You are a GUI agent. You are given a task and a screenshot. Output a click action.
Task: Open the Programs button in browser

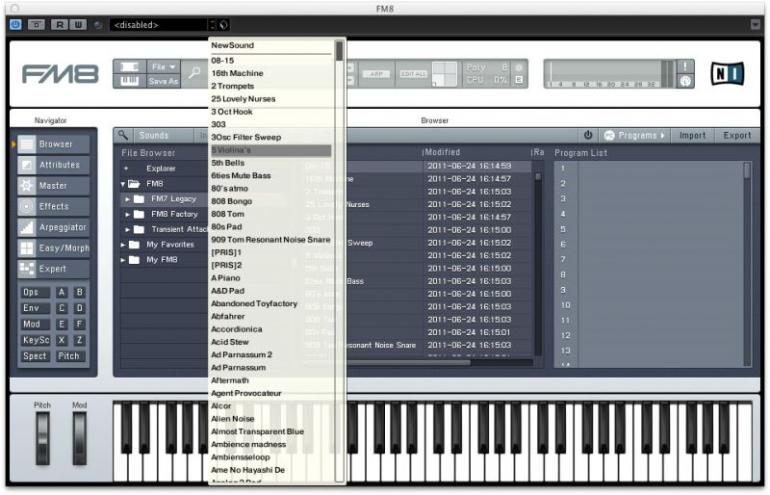tap(634, 135)
